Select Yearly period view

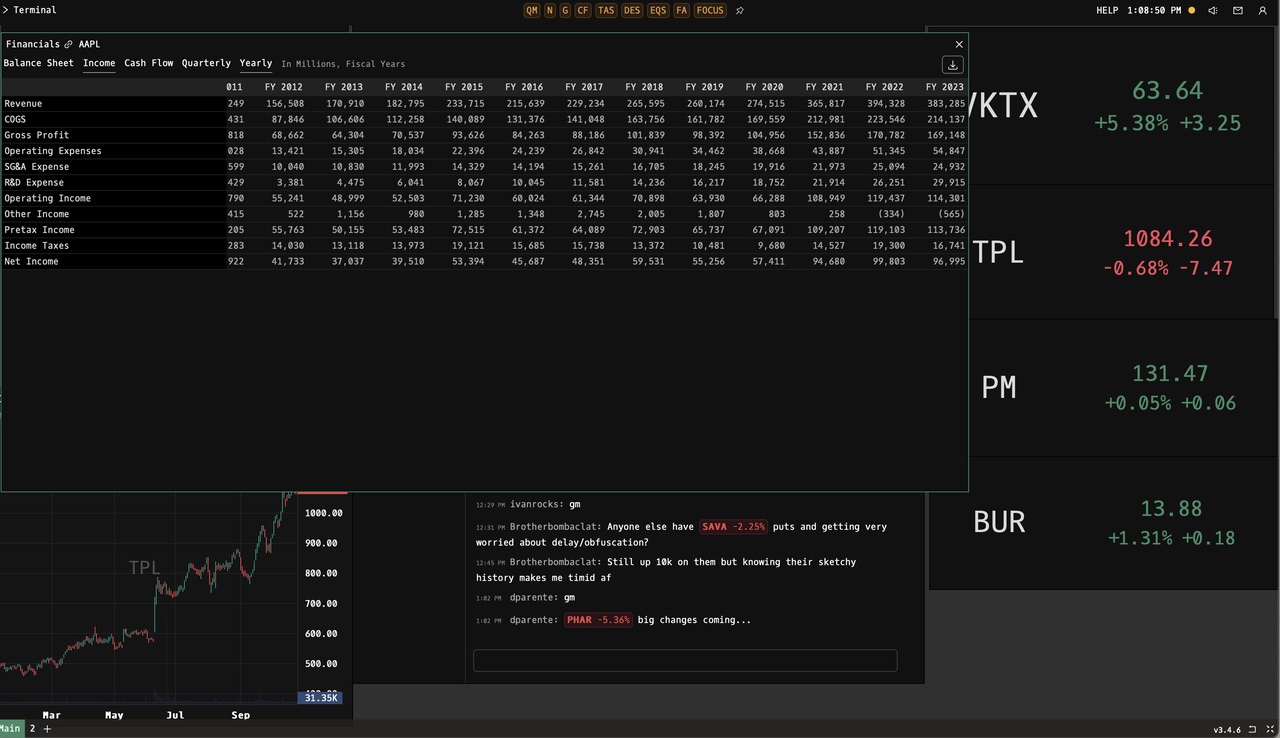click(256, 63)
